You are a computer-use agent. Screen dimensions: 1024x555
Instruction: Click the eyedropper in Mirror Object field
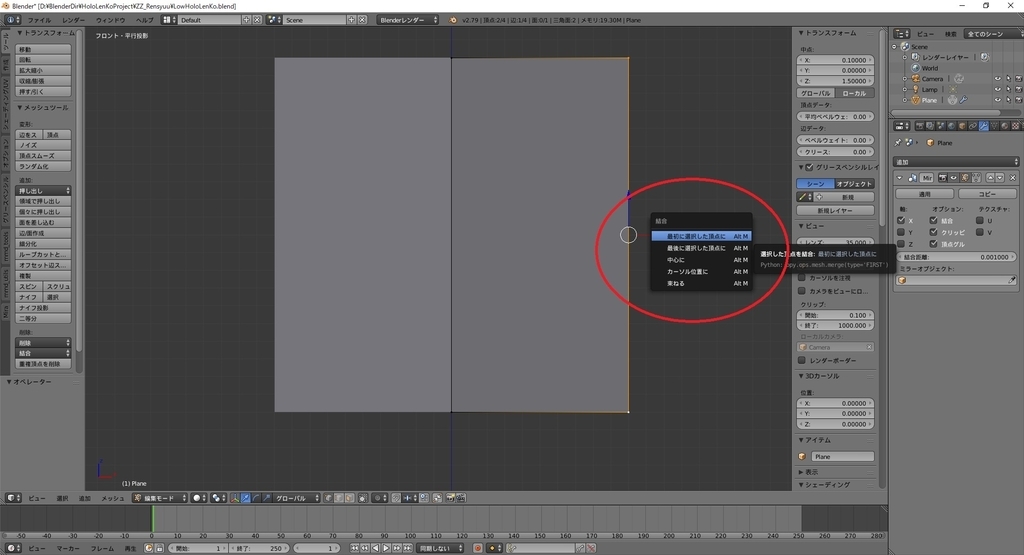[x=1012, y=280]
